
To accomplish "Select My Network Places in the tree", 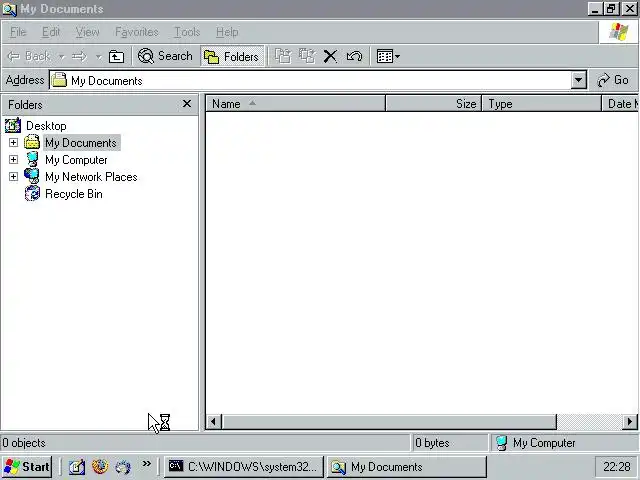I will (91, 177).
